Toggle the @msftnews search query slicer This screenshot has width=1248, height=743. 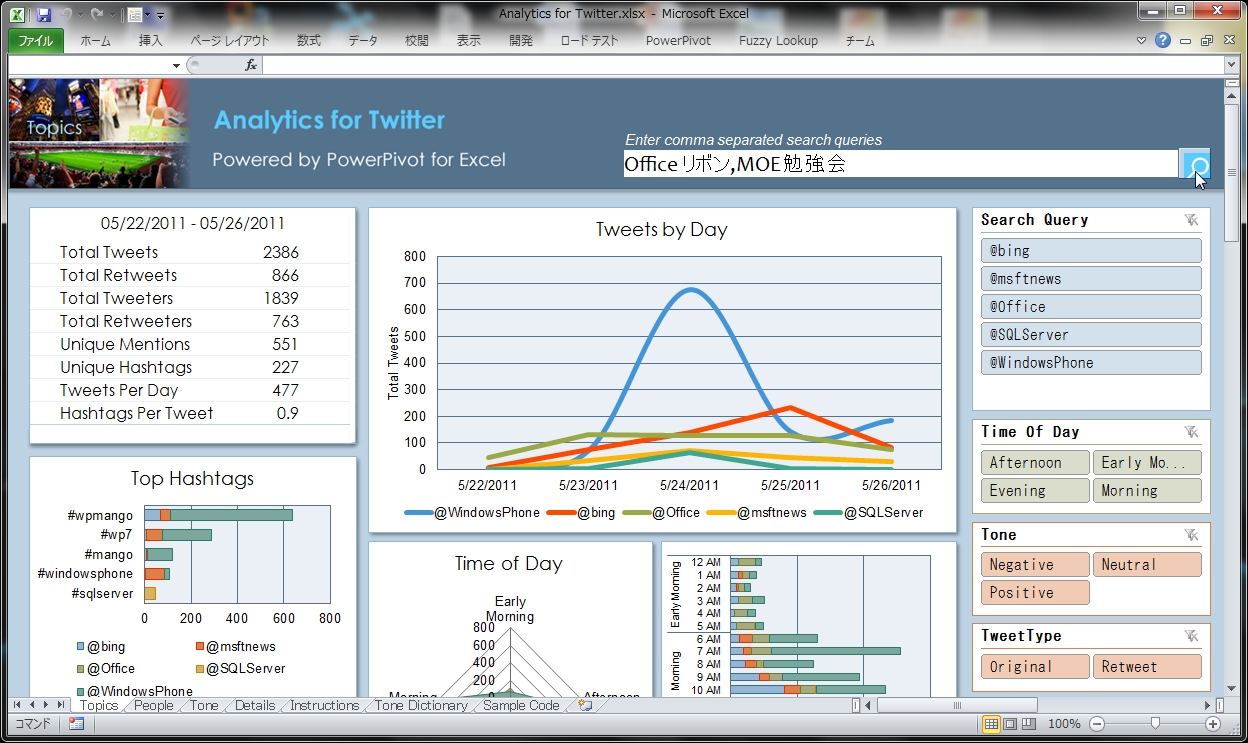(1091, 278)
